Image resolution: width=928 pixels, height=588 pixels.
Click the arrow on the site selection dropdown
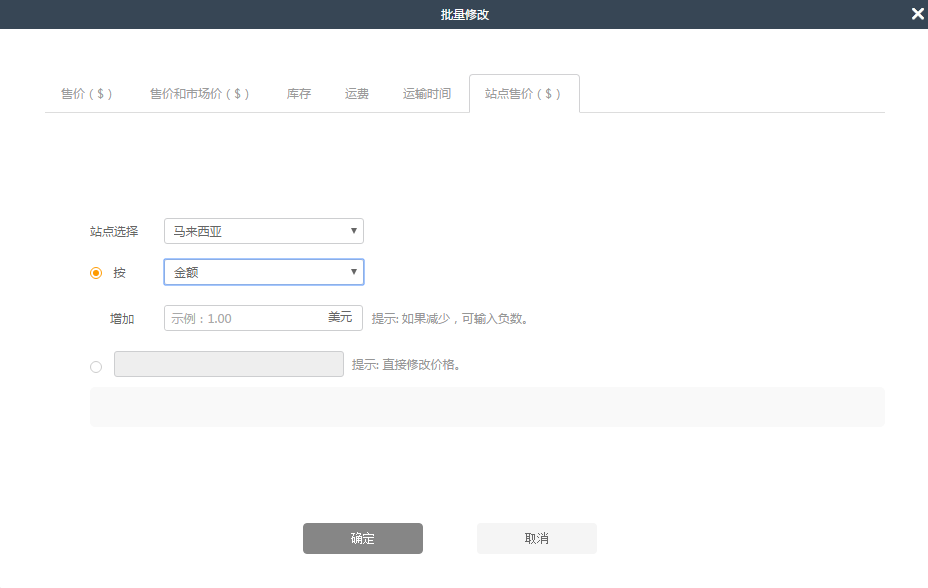(353, 231)
